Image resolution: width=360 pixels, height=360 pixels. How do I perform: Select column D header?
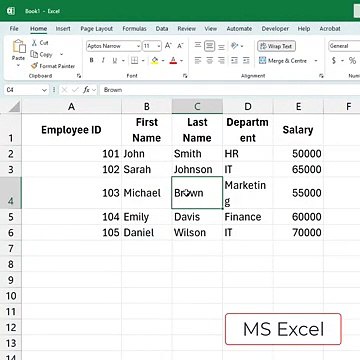point(248,107)
